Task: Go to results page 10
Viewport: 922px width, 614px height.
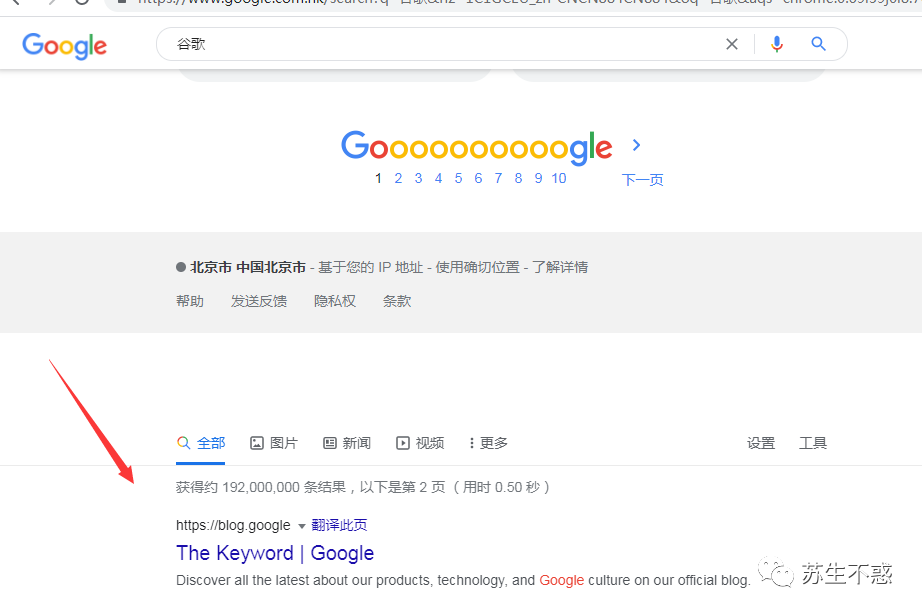Action: (x=559, y=178)
